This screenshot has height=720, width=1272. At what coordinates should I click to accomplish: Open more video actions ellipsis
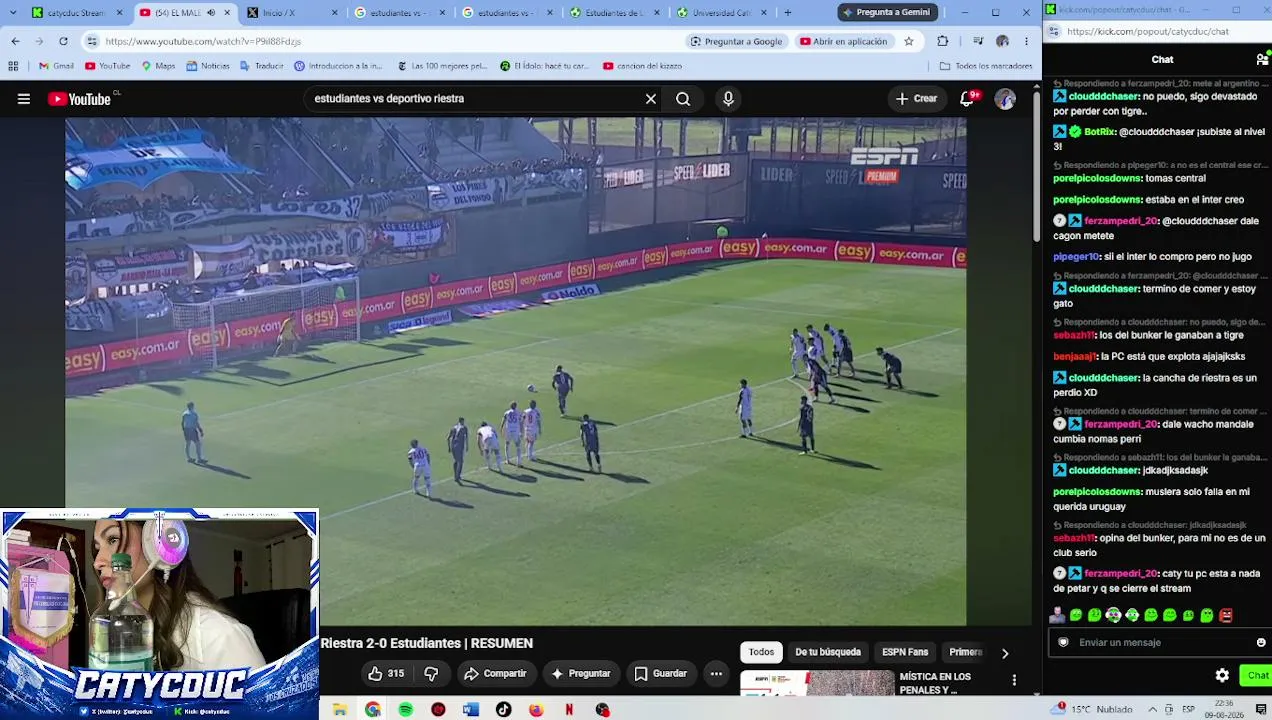[716, 674]
